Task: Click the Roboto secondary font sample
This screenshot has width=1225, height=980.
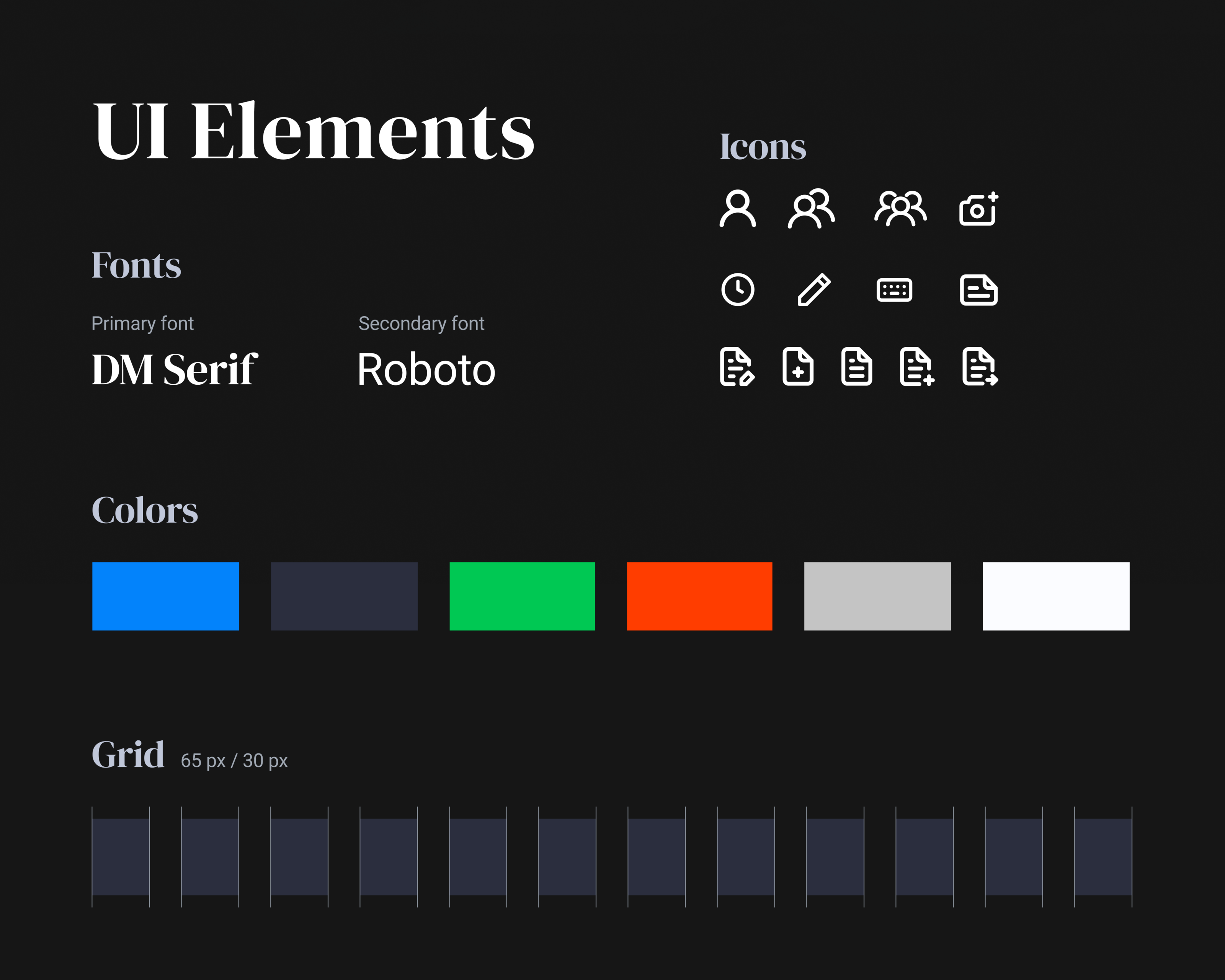Action: pos(426,369)
